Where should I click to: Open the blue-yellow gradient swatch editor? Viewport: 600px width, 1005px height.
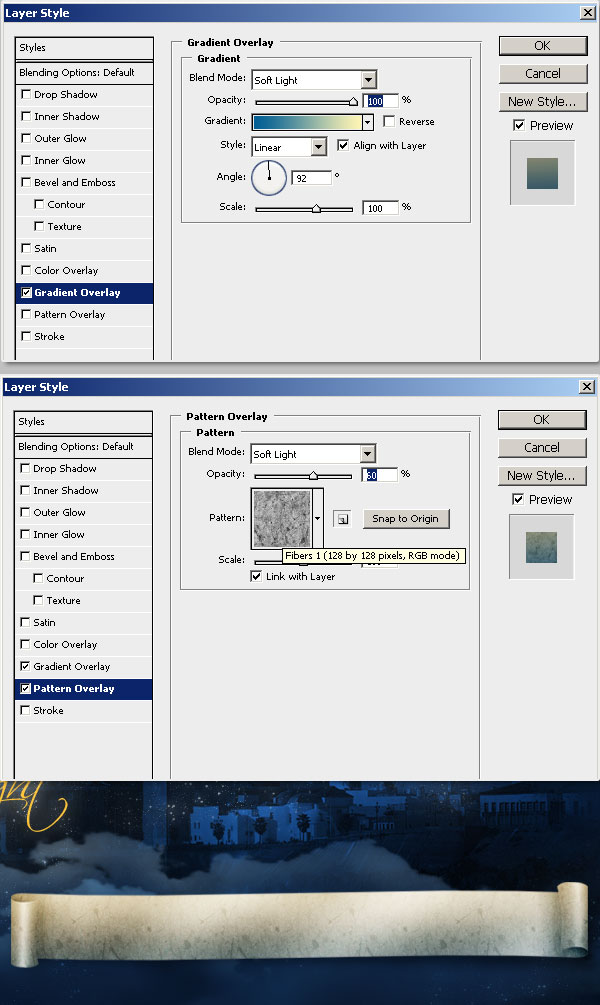(x=308, y=122)
